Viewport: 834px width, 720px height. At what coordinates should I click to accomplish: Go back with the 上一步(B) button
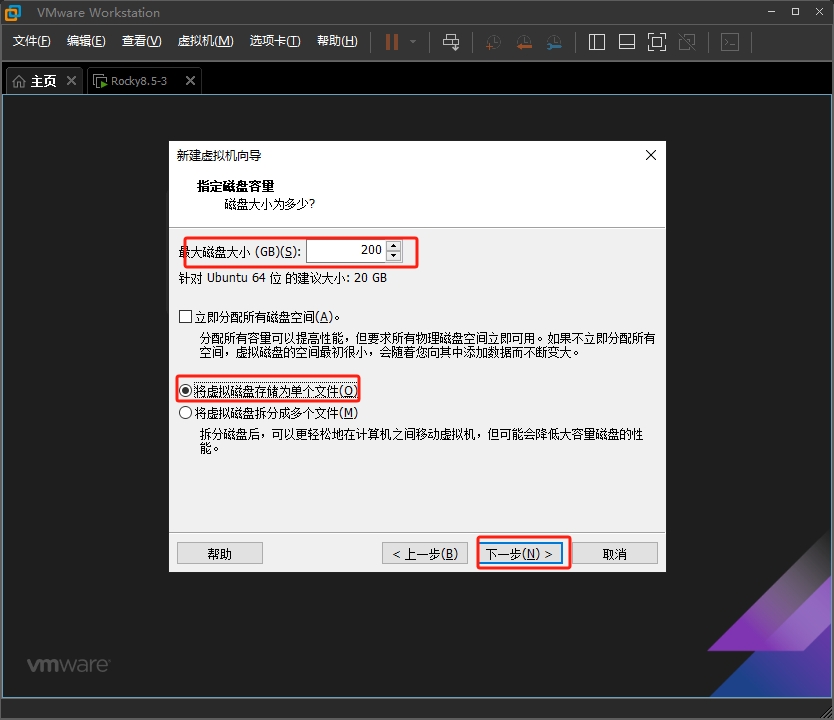coord(424,554)
